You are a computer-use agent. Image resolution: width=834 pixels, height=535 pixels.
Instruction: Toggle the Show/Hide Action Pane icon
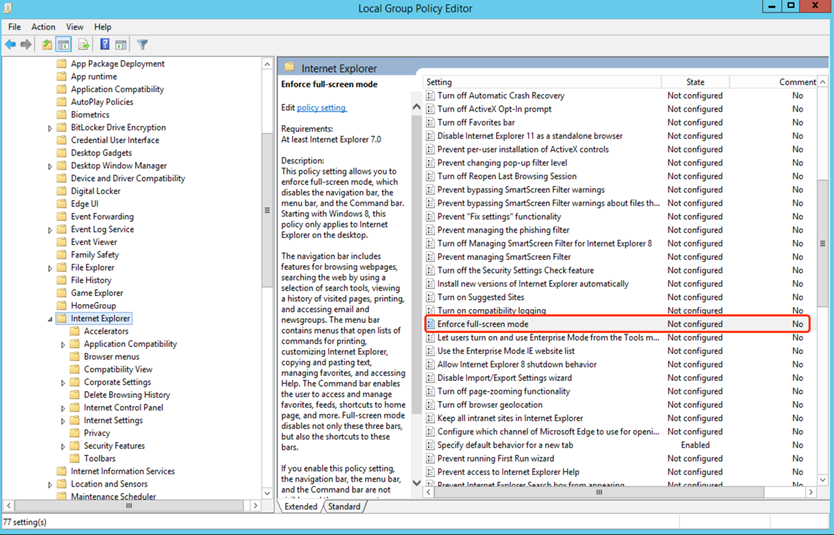coord(121,45)
